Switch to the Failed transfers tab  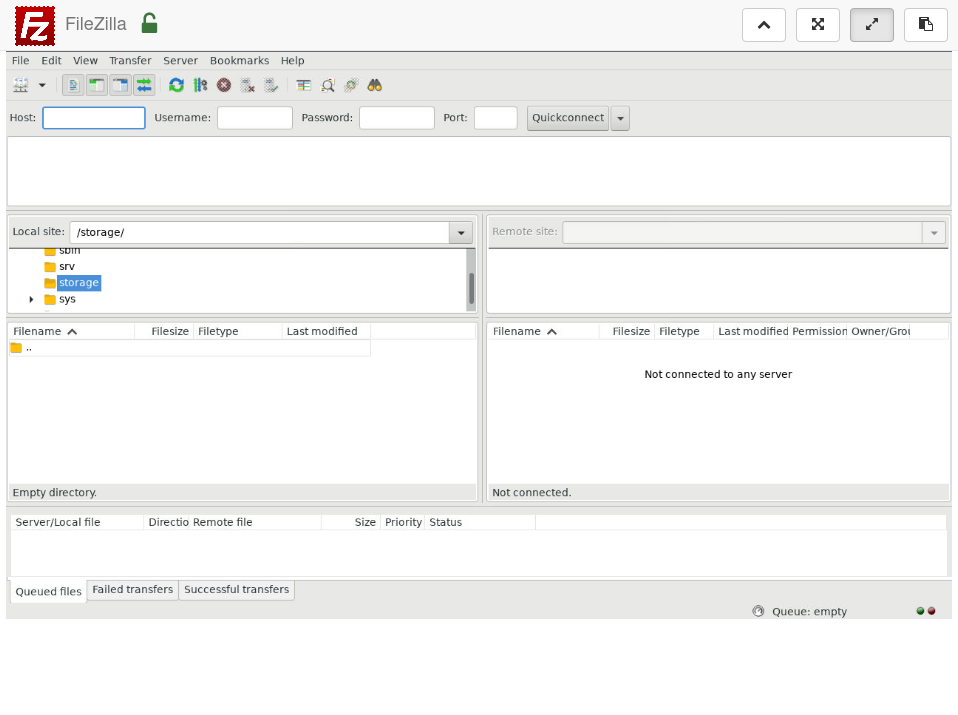[x=133, y=590]
